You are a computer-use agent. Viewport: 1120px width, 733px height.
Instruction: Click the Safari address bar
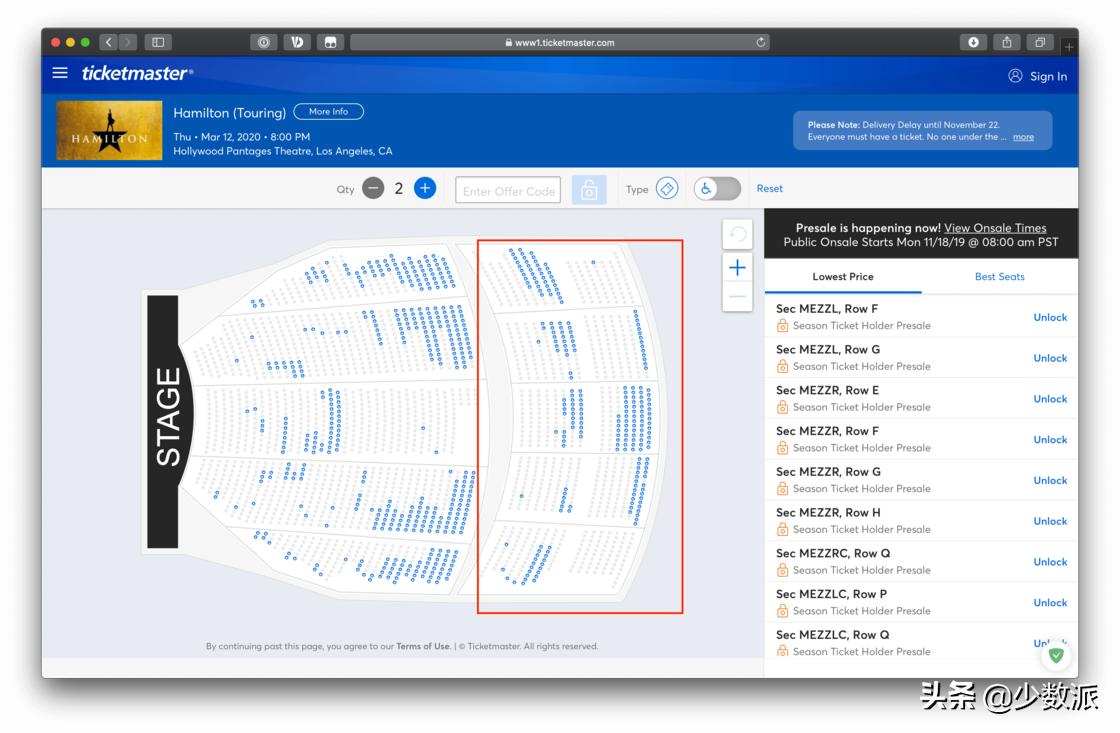(559, 42)
